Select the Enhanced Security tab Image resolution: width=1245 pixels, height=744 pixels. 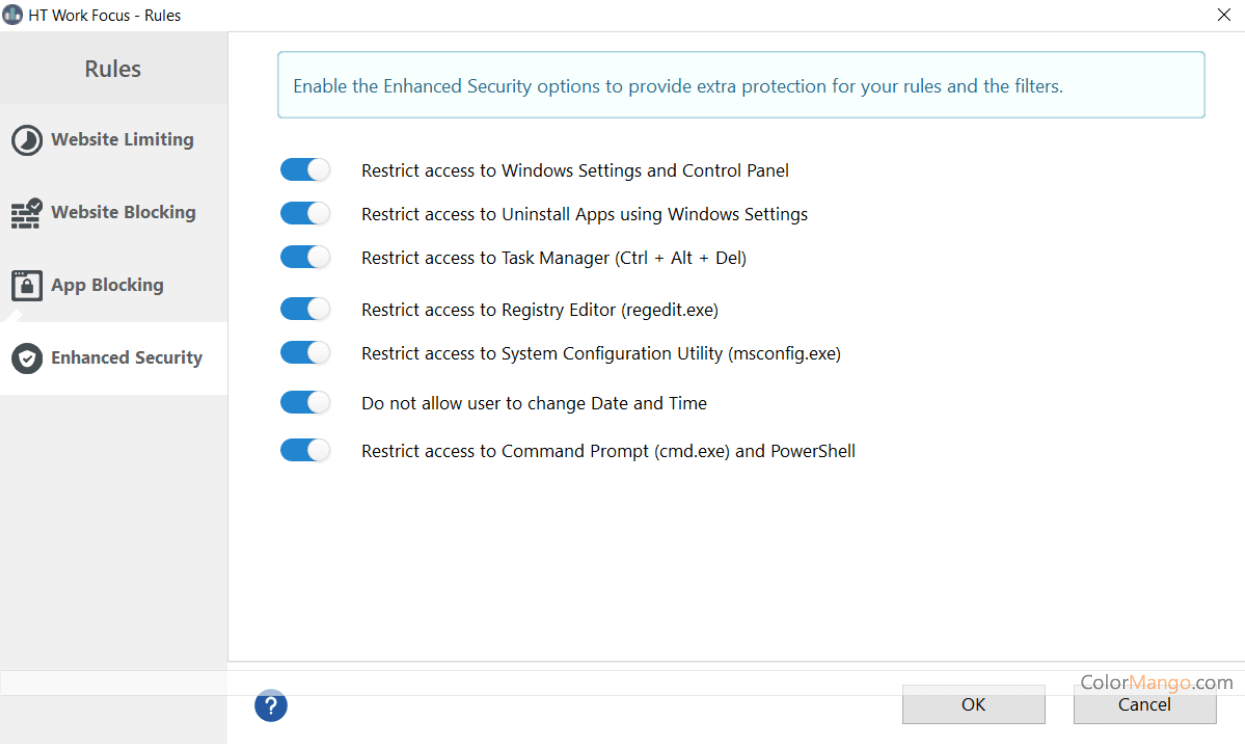[126, 358]
